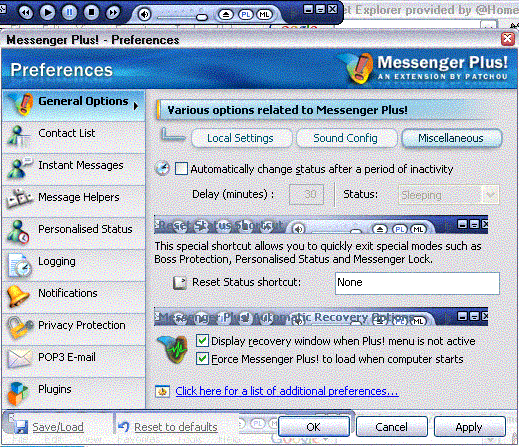Confirm preferences with the OK button
The height and width of the screenshot is (447, 519).
pyautogui.click(x=314, y=427)
